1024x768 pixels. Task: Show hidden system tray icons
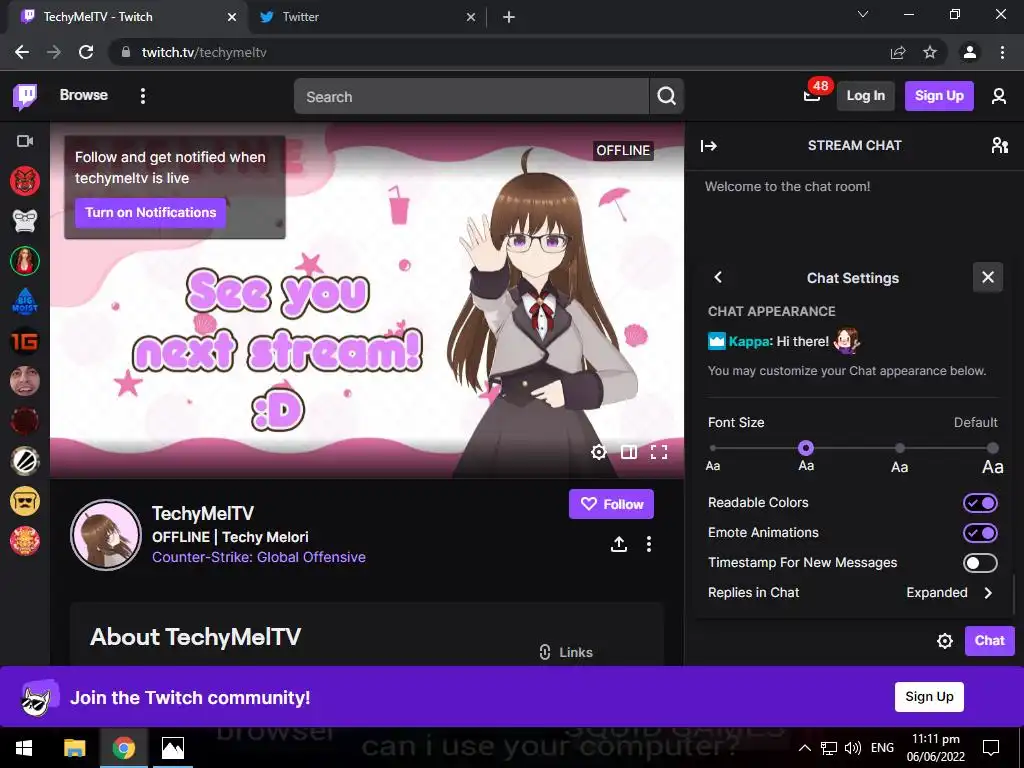[x=805, y=748]
